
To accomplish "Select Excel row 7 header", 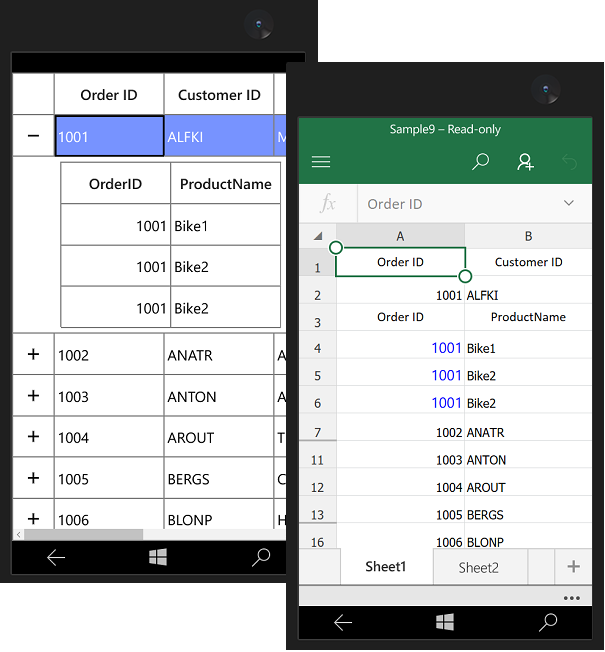I will point(318,428).
